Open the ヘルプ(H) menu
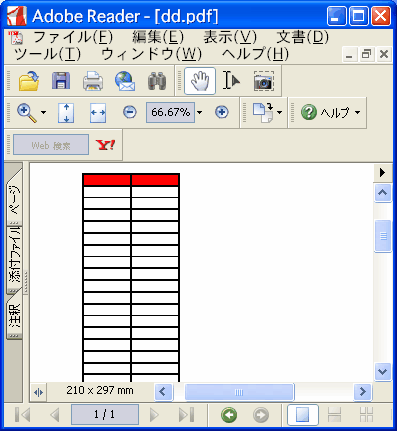This screenshot has width=397, height=431. [x=255, y=54]
